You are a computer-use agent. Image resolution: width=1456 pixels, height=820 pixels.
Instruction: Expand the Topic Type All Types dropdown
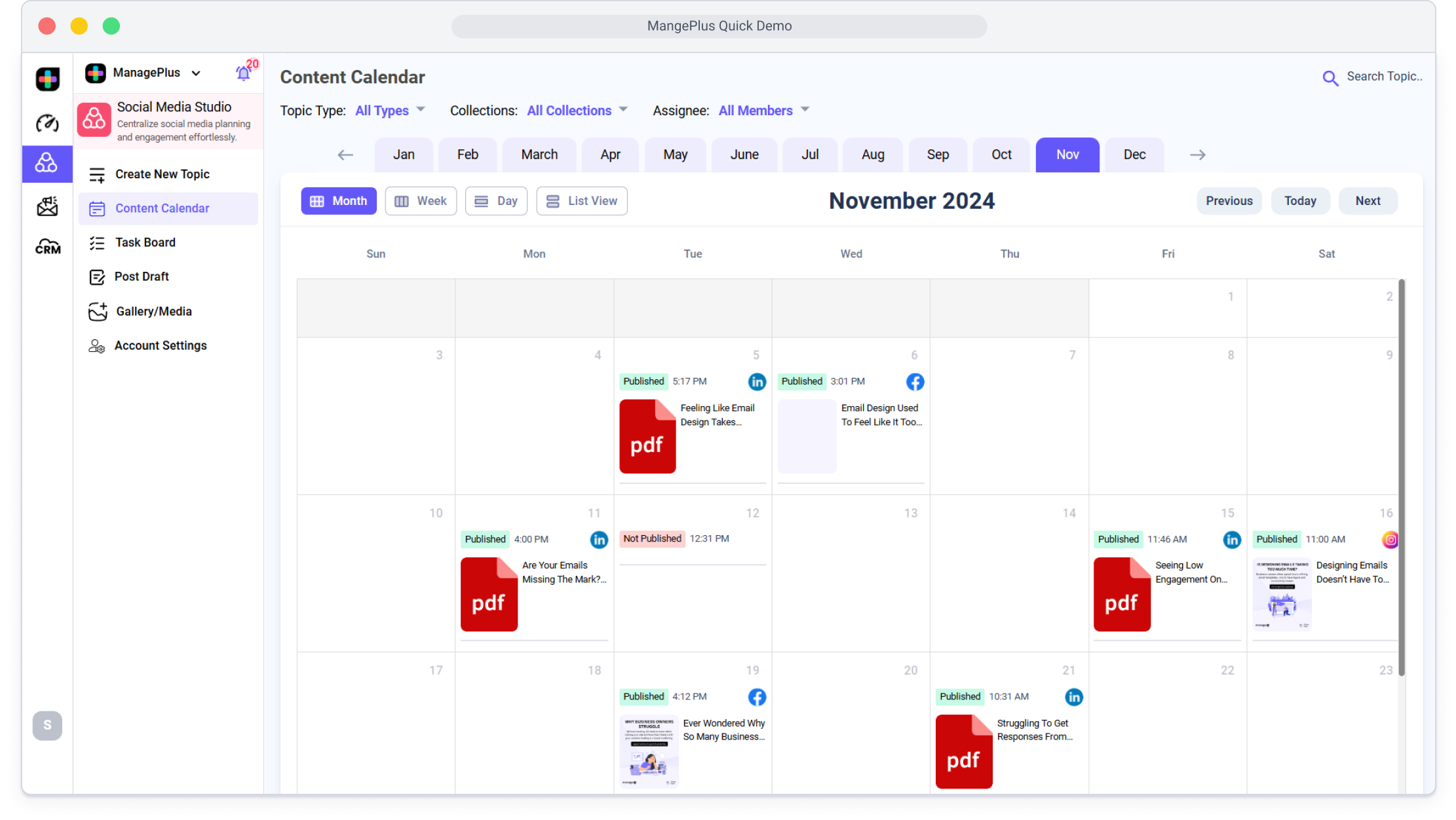pyautogui.click(x=391, y=111)
